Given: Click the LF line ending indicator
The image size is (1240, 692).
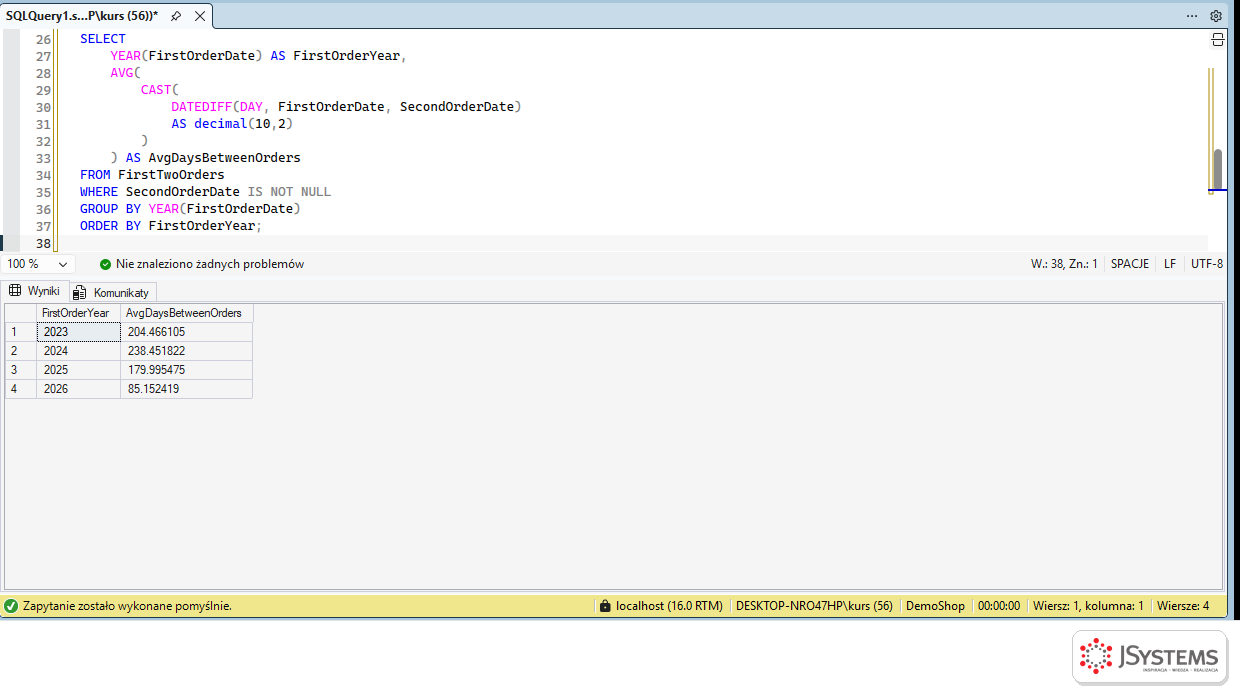Looking at the screenshot, I should point(1170,264).
